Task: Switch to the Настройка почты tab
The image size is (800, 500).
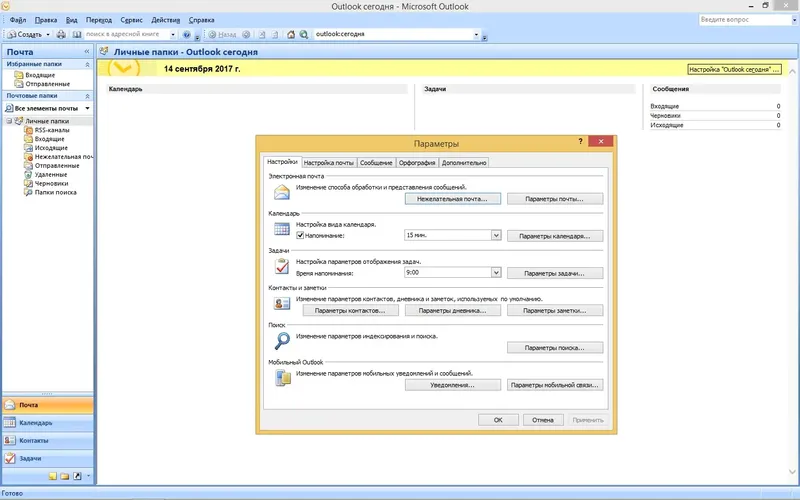Action: click(x=329, y=163)
